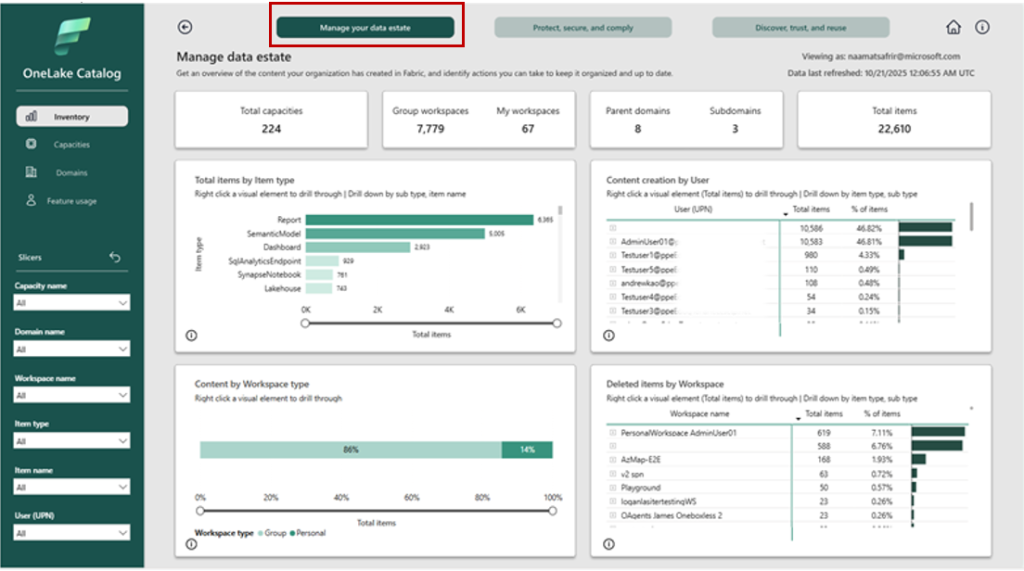Open info icon in Deleted items by Workspace
The height and width of the screenshot is (571, 1024).
click(607, 544)
